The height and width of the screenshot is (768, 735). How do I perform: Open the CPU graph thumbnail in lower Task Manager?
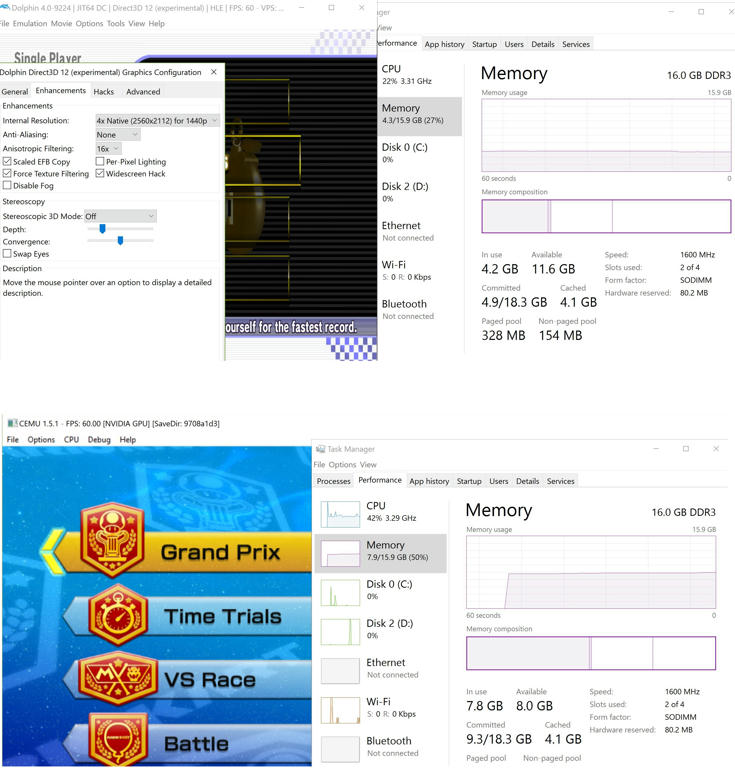click(339, 514)
